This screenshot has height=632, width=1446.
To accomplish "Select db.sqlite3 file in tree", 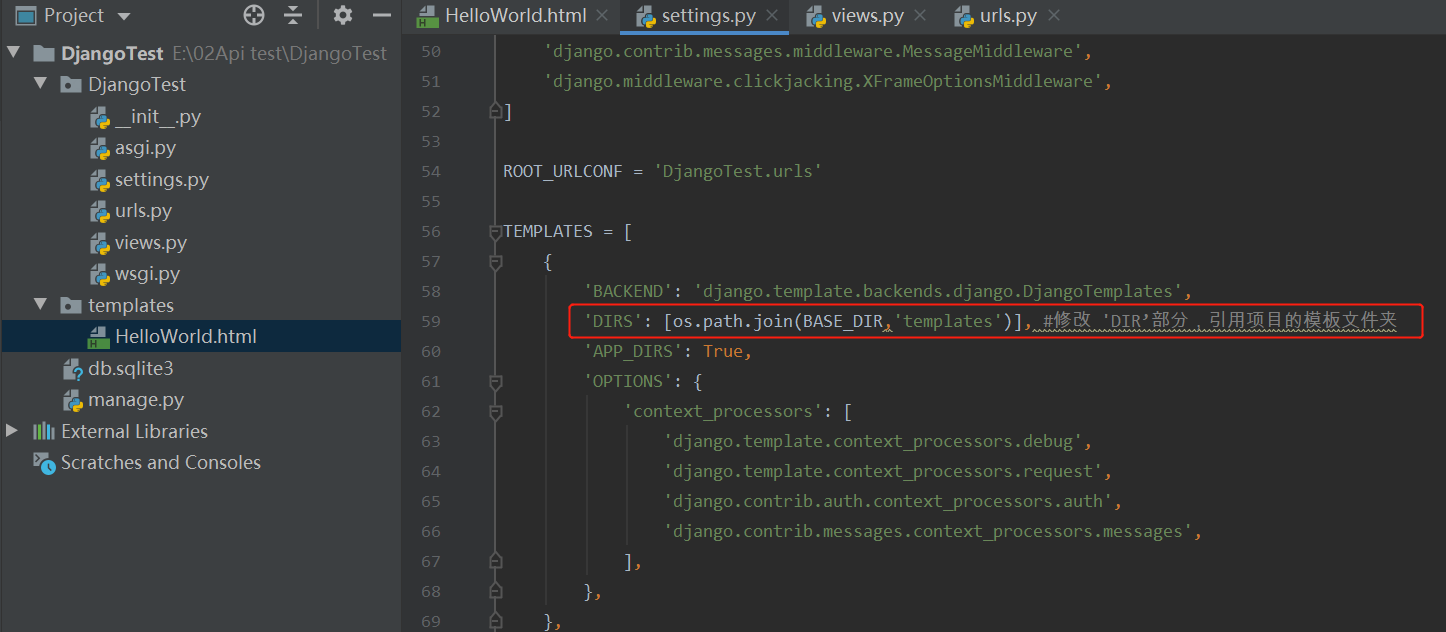I will point(131,369).
